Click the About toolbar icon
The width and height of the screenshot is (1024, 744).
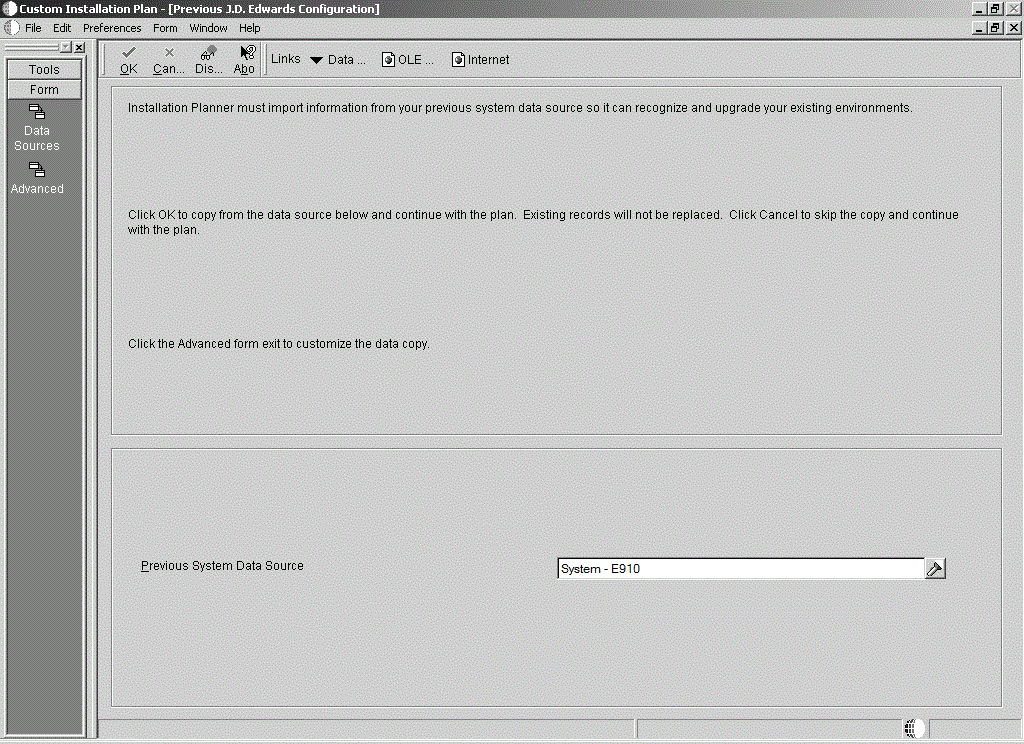(x=244, y=60)
